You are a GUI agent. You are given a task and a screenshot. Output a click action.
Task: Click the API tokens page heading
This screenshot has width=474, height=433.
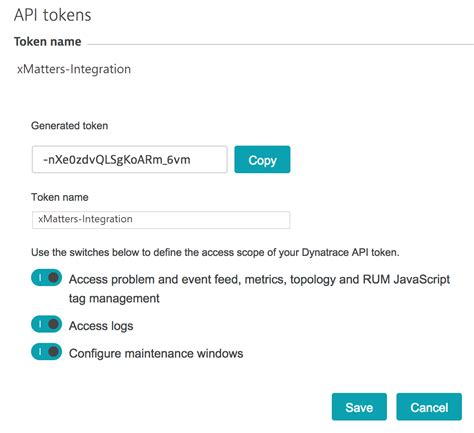point(53,15)
